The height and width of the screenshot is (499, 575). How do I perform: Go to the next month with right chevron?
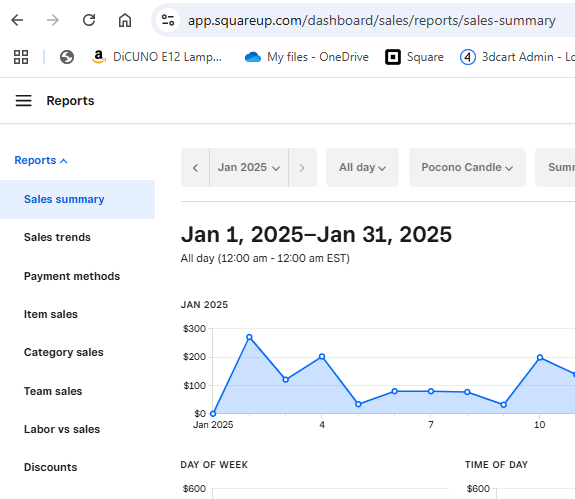click(x=302, y=168)
